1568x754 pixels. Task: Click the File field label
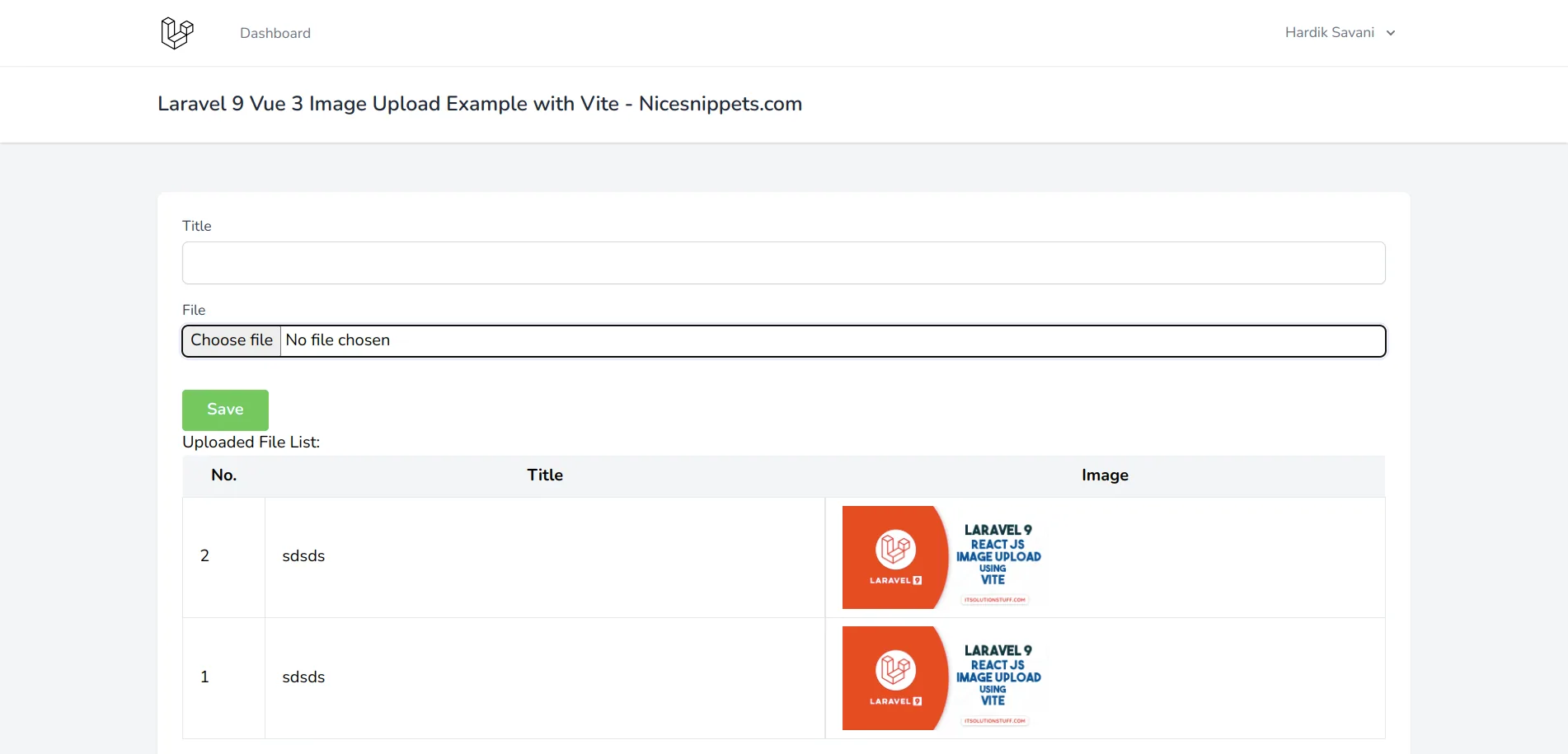(194, 310)
